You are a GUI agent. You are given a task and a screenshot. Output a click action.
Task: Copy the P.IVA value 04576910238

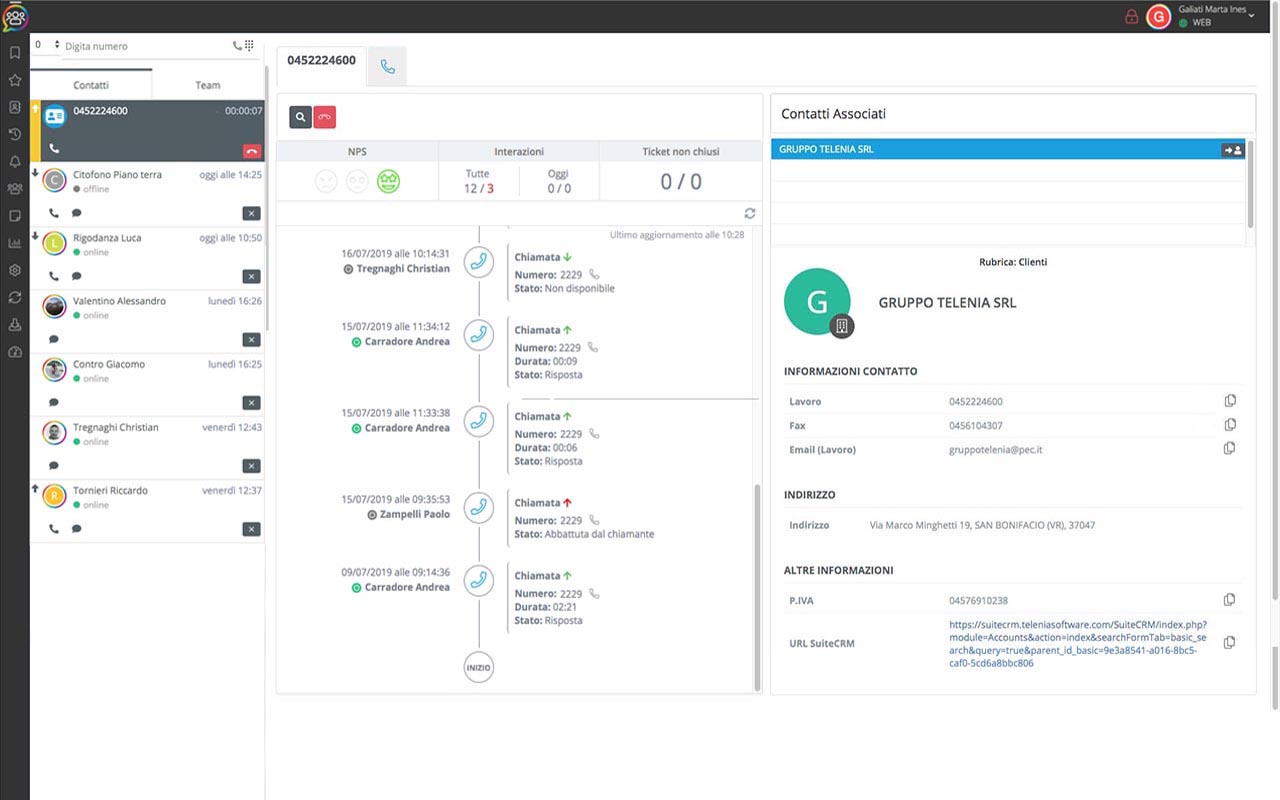pos(1230,600)
